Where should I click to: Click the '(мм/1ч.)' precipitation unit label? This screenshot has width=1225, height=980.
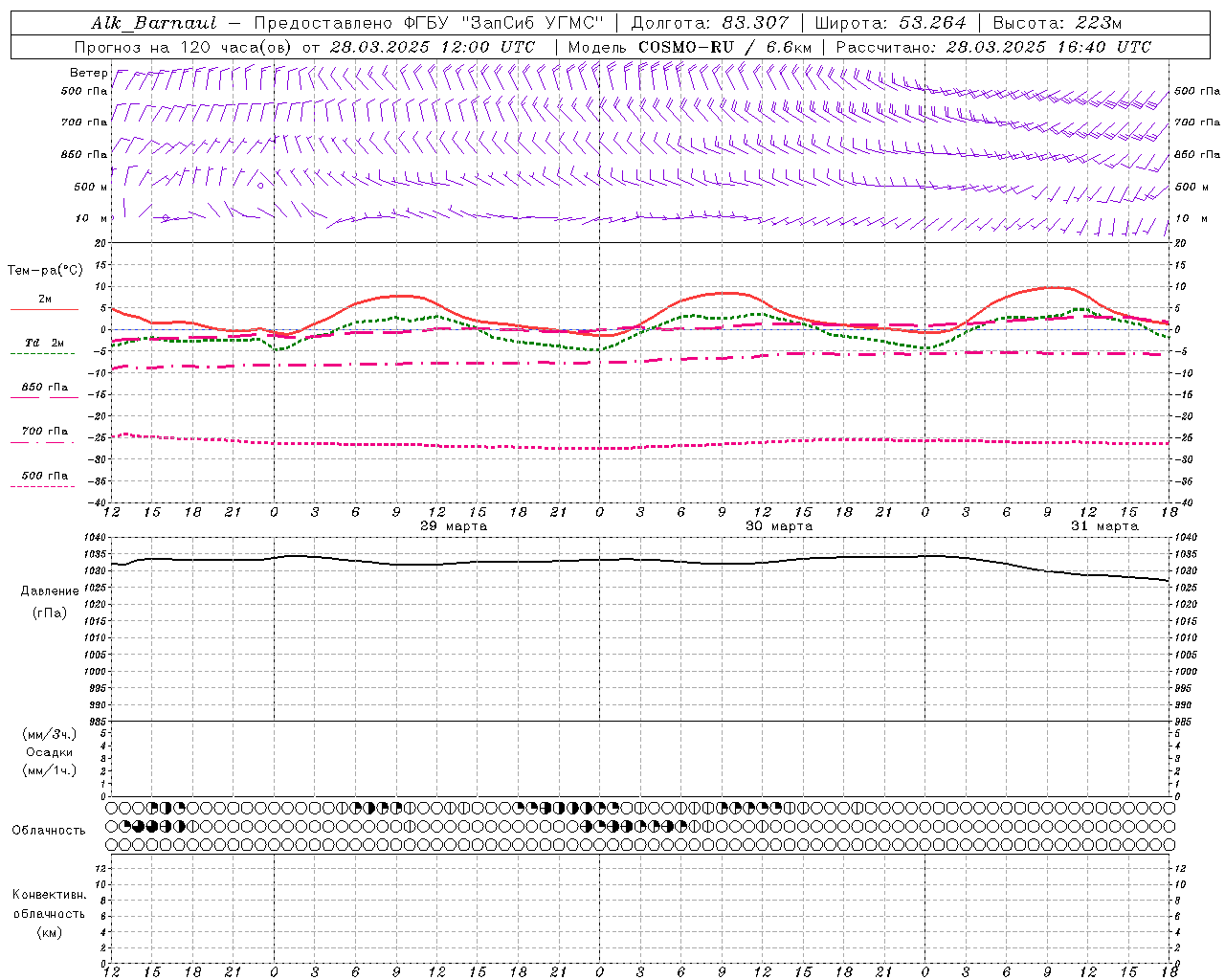(x=50, y=770)
